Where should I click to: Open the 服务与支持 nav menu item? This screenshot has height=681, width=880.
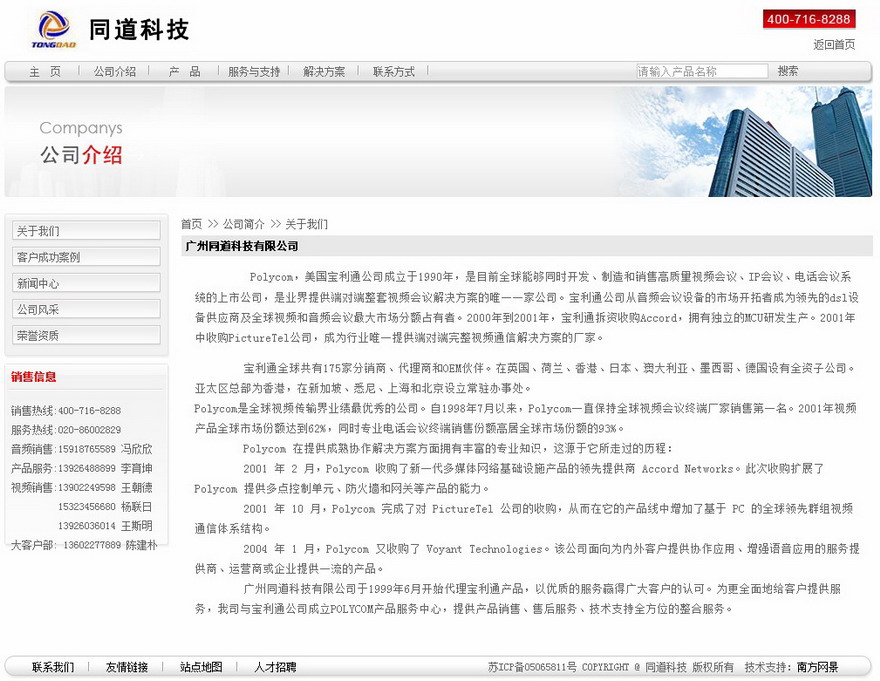(254, 71)
